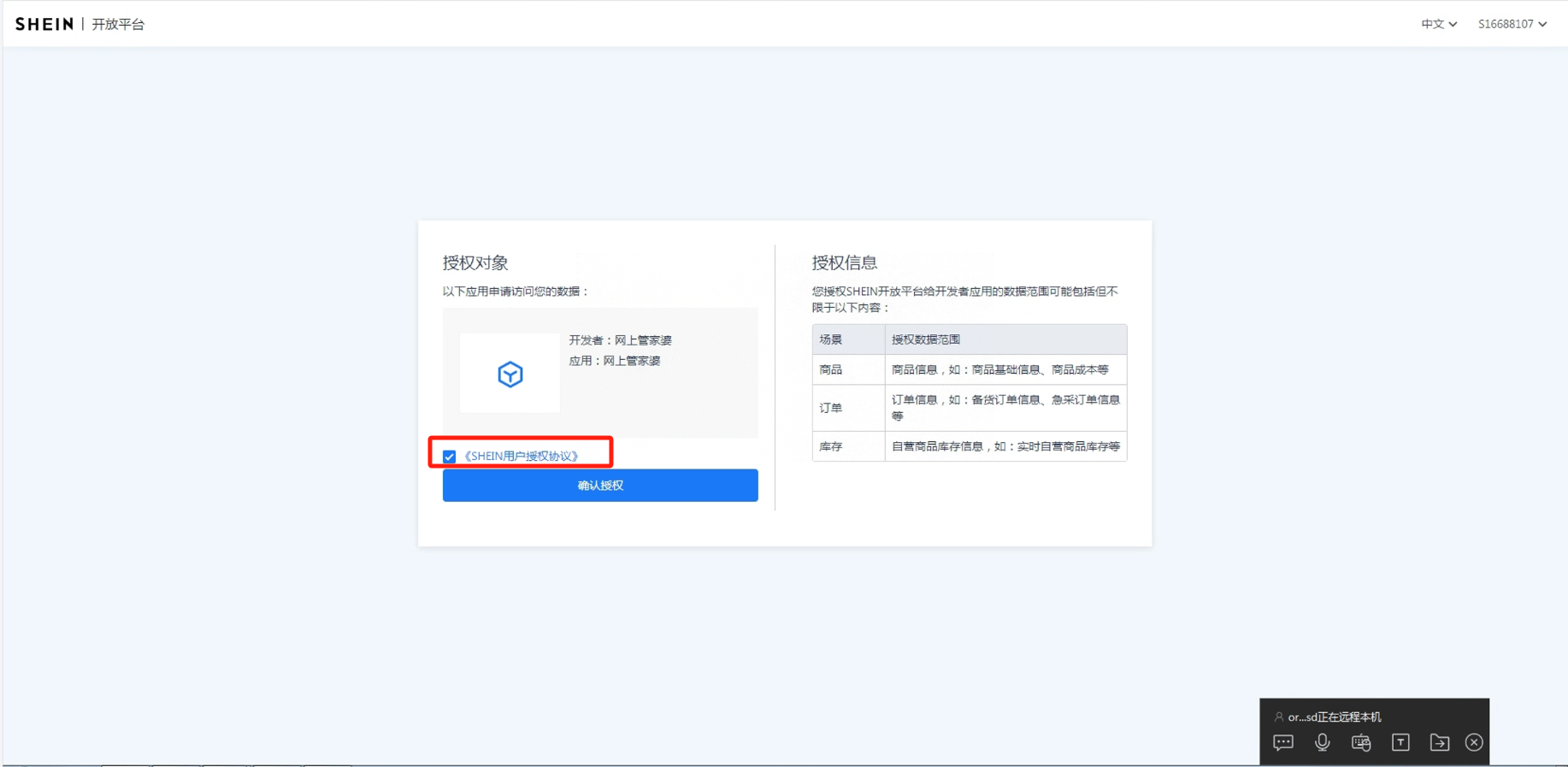Open the S16688107 account dropdown
1568x767 pixels.
click(x=1512, y=24)
